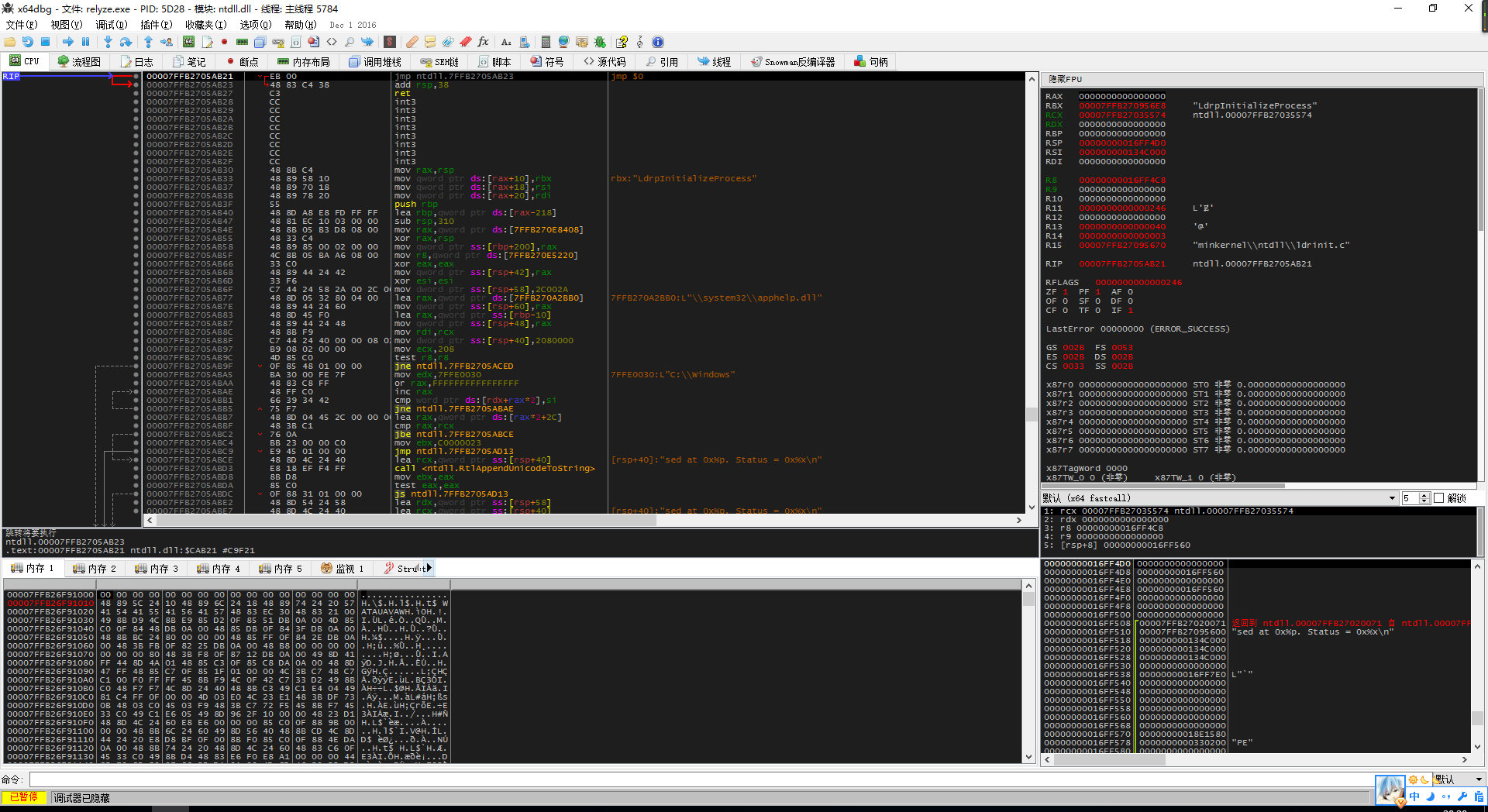Step into with the down-arrow icon
This screenshot has width=1488, height=812.
(x=108, y=42)
